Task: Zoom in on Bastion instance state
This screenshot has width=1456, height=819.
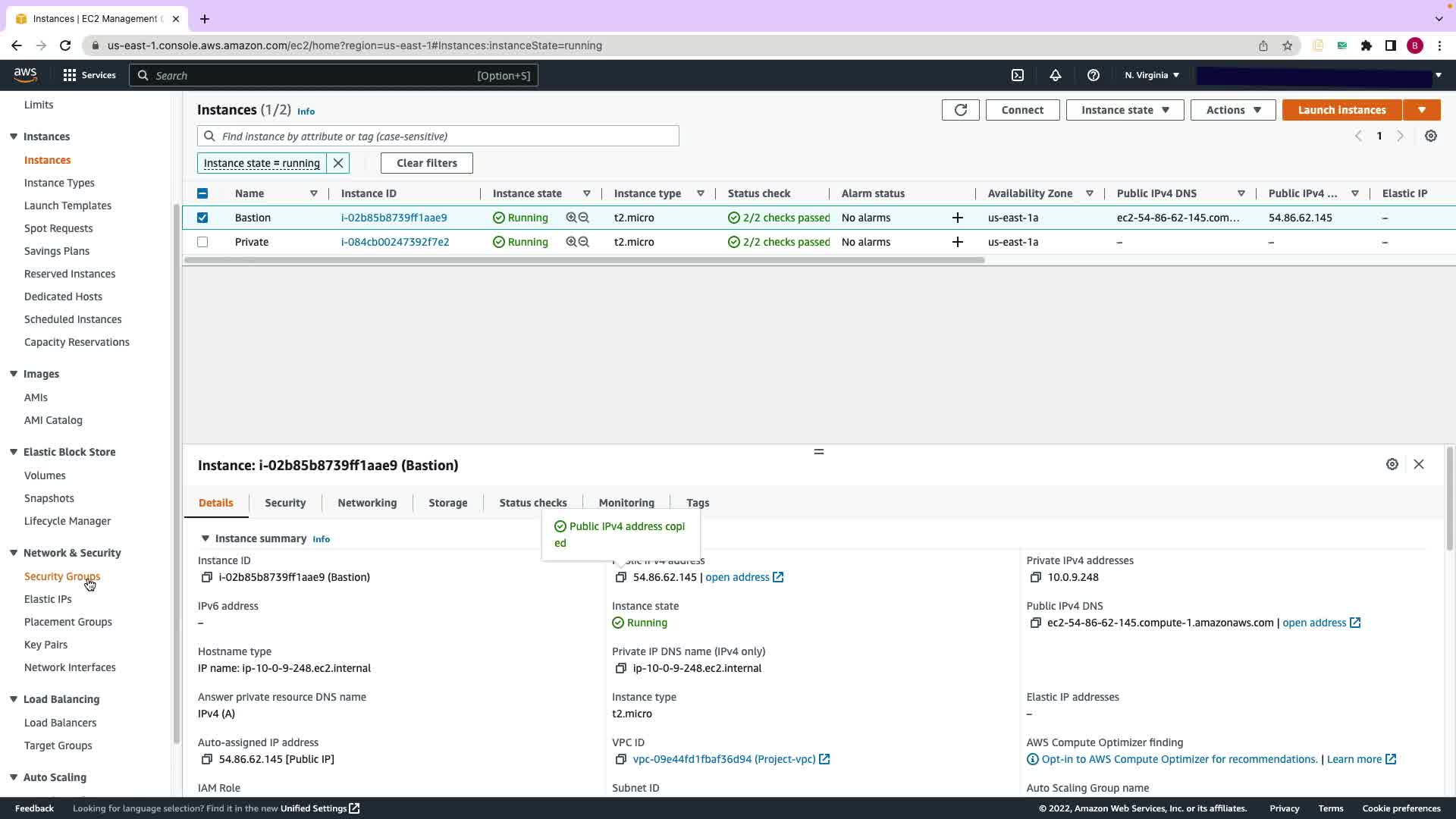Action: pyautogui.click(x=571, y=218)
